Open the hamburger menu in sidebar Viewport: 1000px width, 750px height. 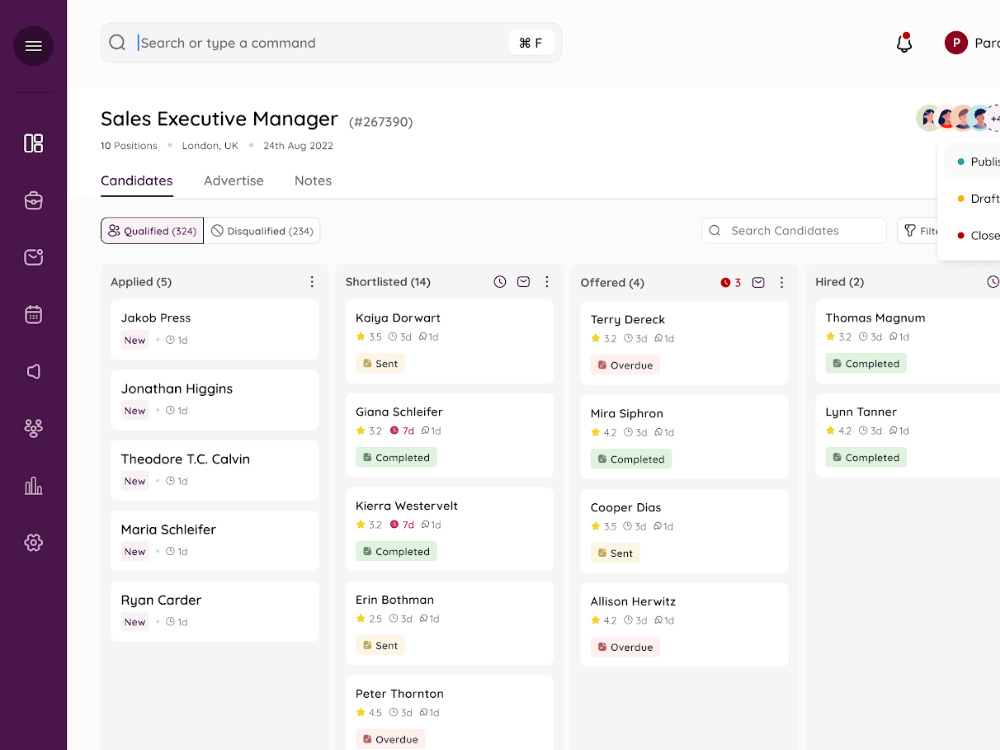33,46
